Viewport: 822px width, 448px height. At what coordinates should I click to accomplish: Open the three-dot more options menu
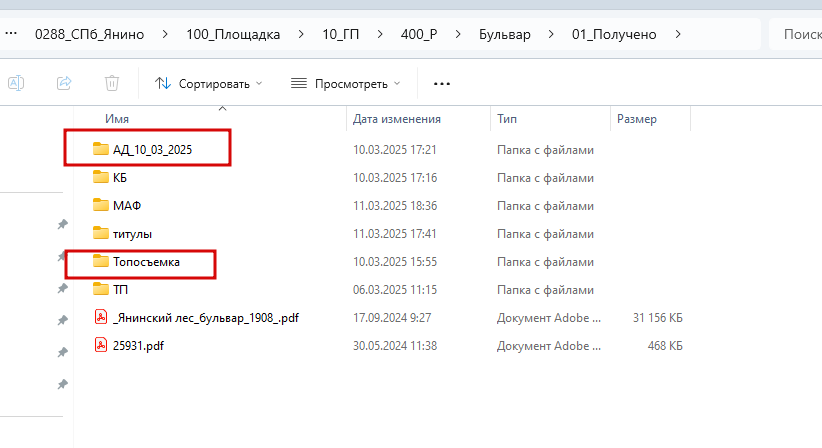click(442, 84)
